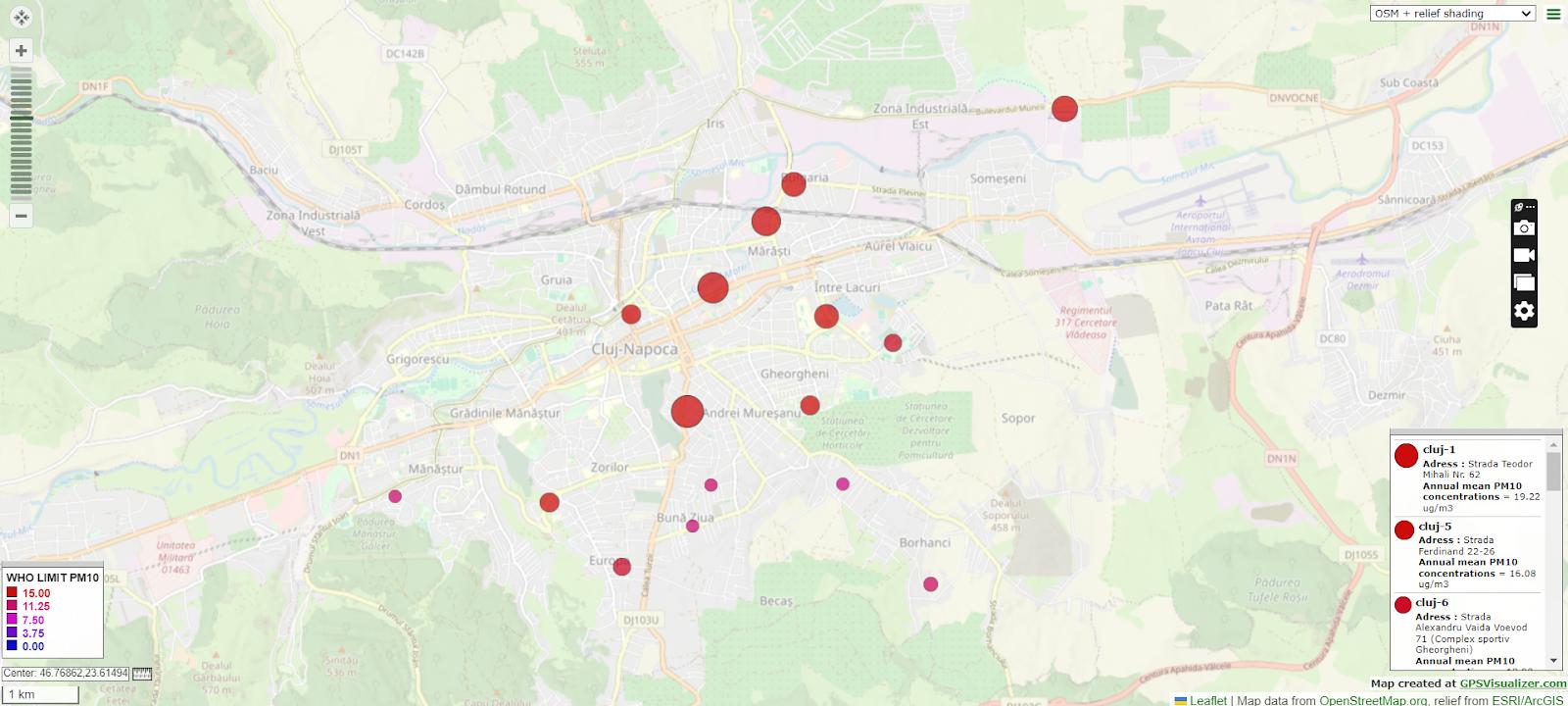Click the Center coordinates box
Viewport: 1568px width, 706px height.
click(x=66, y=674)
